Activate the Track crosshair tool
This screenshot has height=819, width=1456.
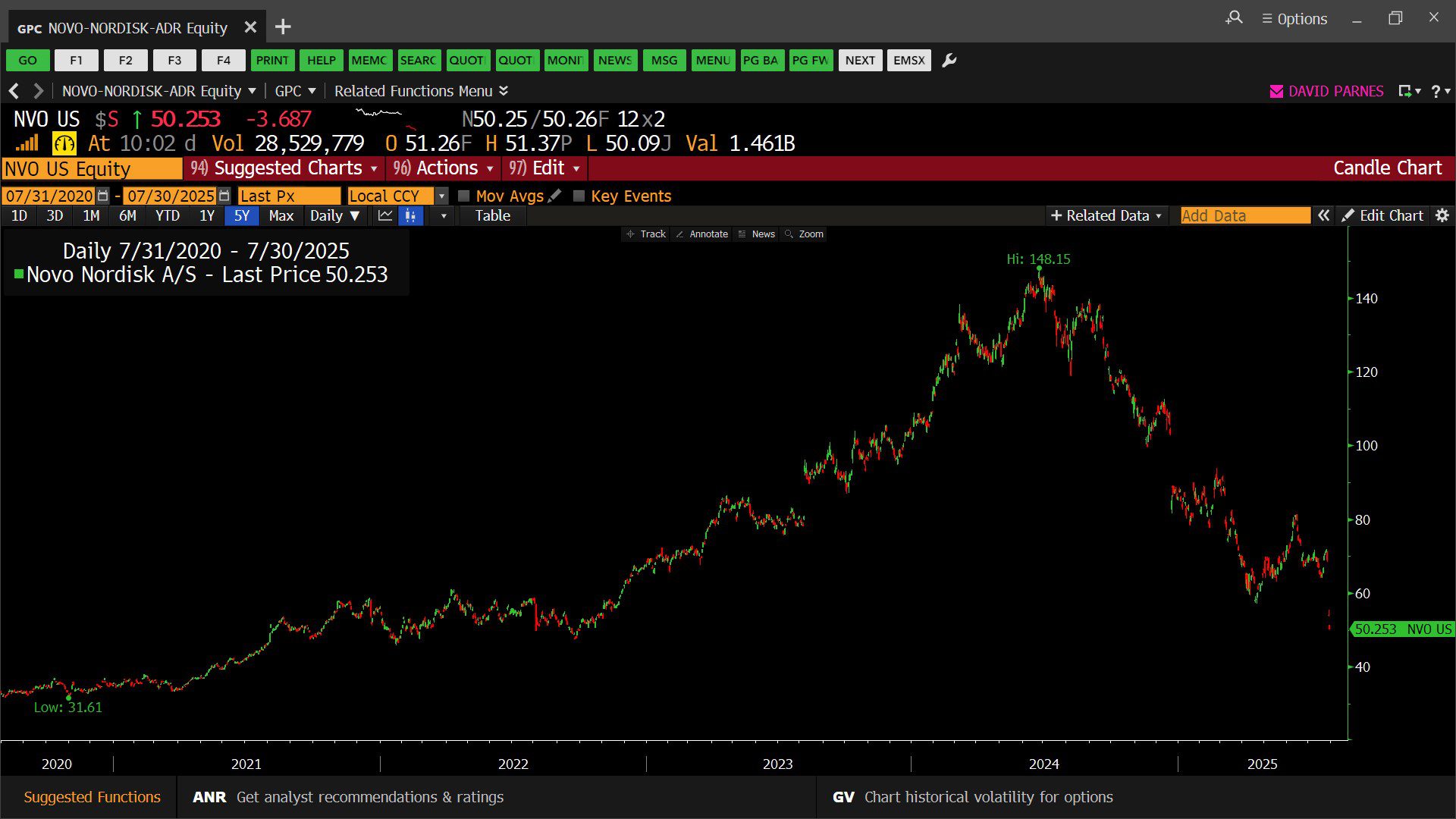(x=646, y=234)
